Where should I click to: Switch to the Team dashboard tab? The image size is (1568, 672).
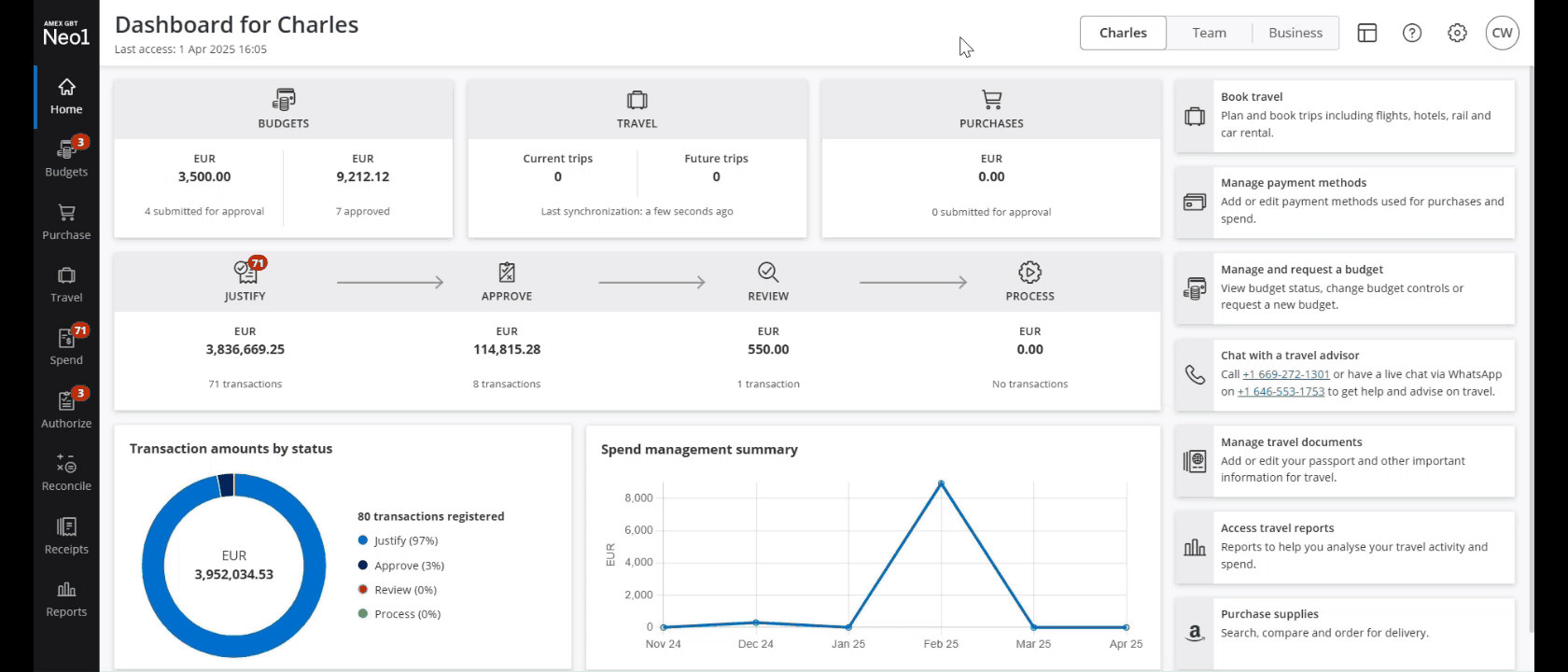click(1209, 33)
